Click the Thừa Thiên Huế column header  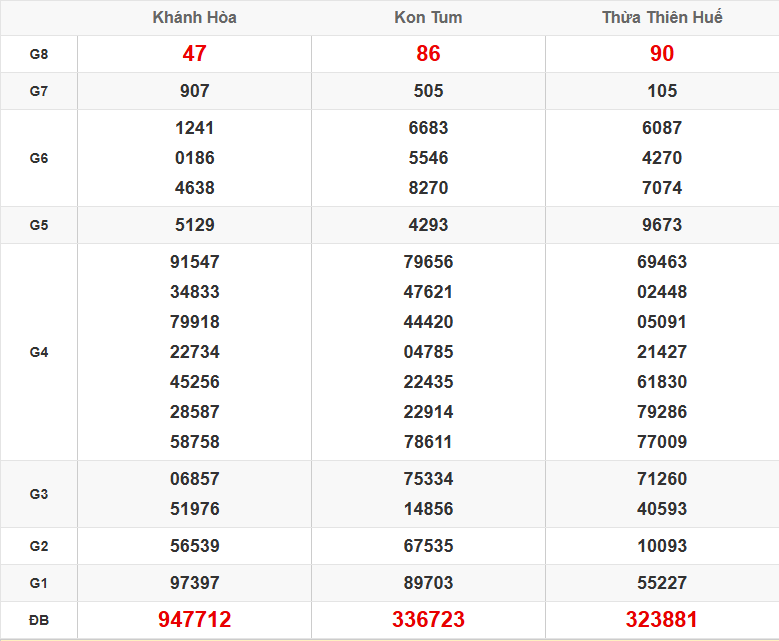click(662, 18)
